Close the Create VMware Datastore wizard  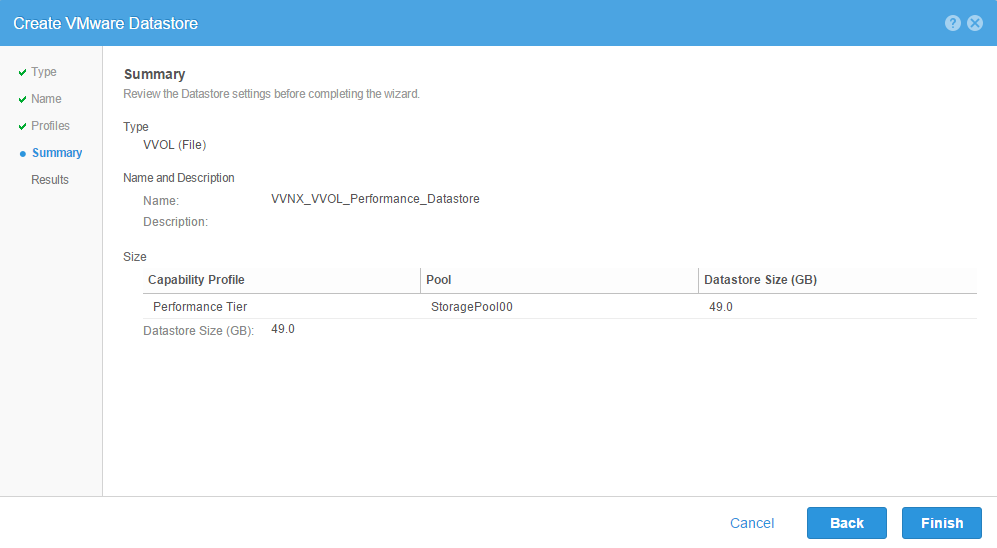click(975, 23)
